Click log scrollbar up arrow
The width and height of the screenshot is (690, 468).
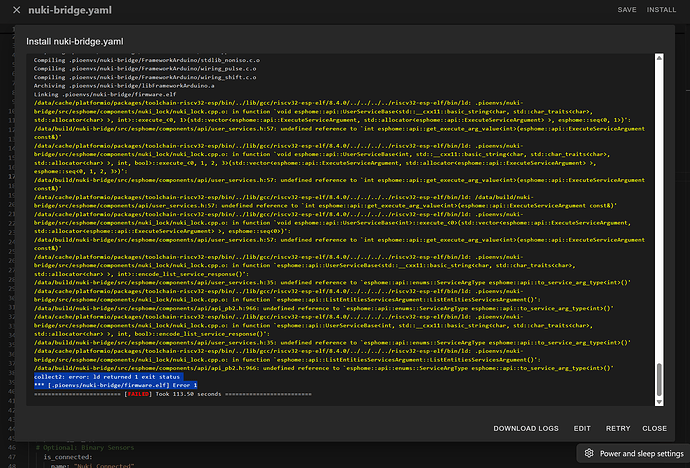pyautogui.click(x=659, y=58)
